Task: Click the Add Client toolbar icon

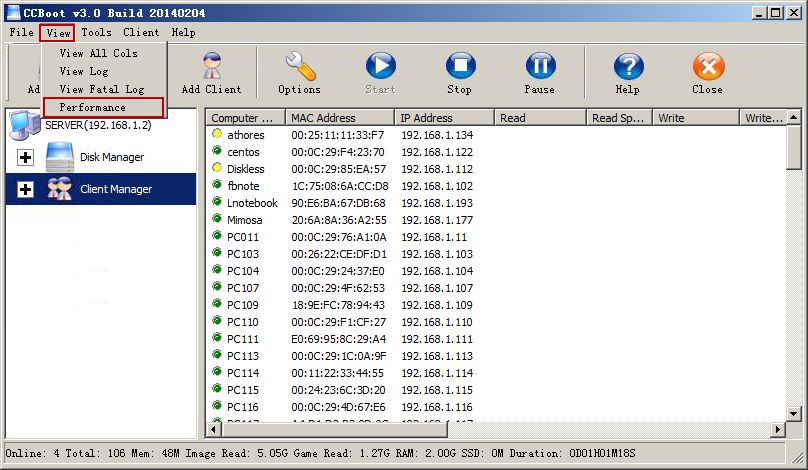Action: point(212,65)
